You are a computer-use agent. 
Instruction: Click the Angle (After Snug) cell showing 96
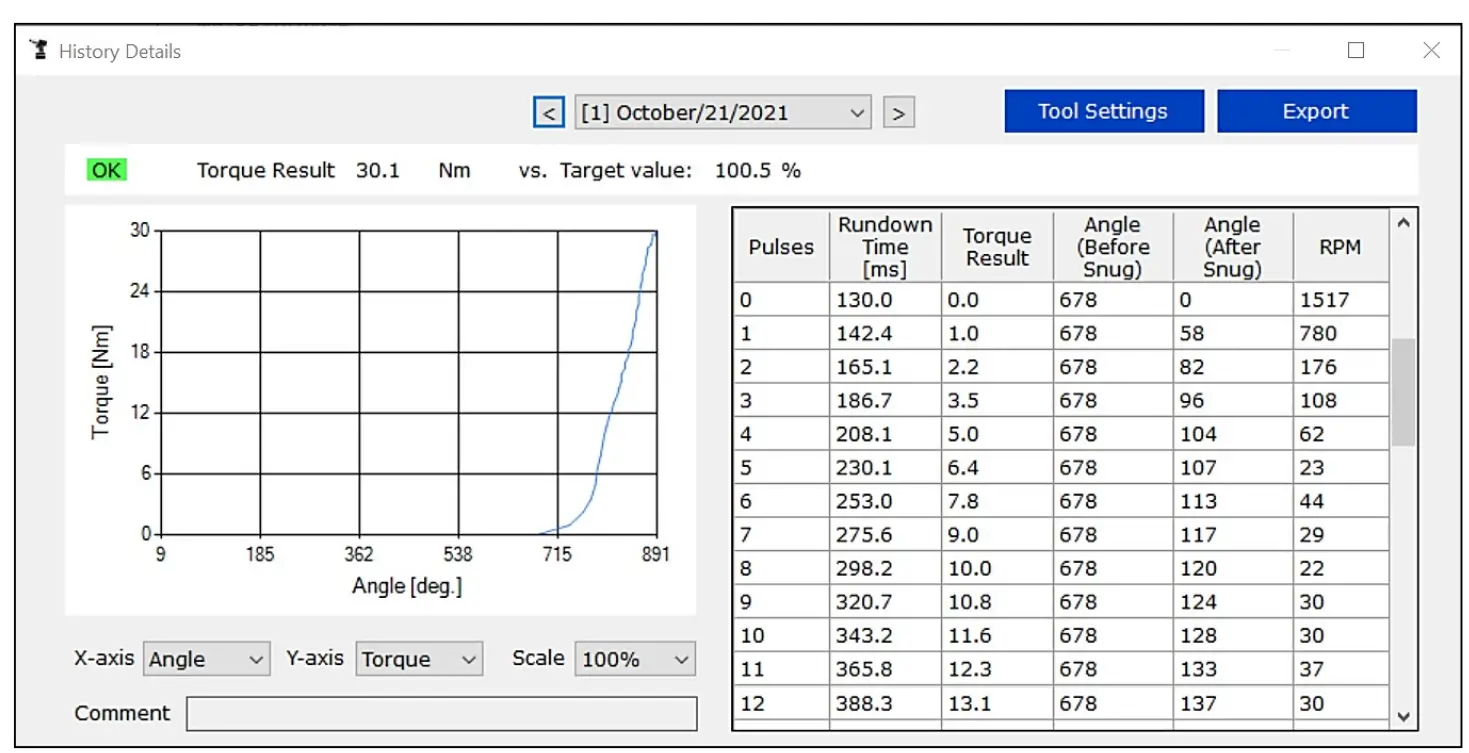pos(1233,400)
